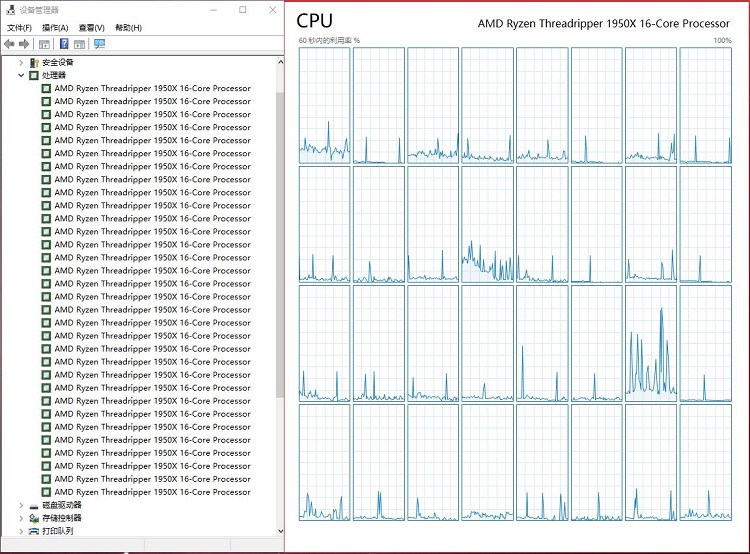Select the 安全设备 category label
The image size is (750, 554).
[x=58, y=62]
